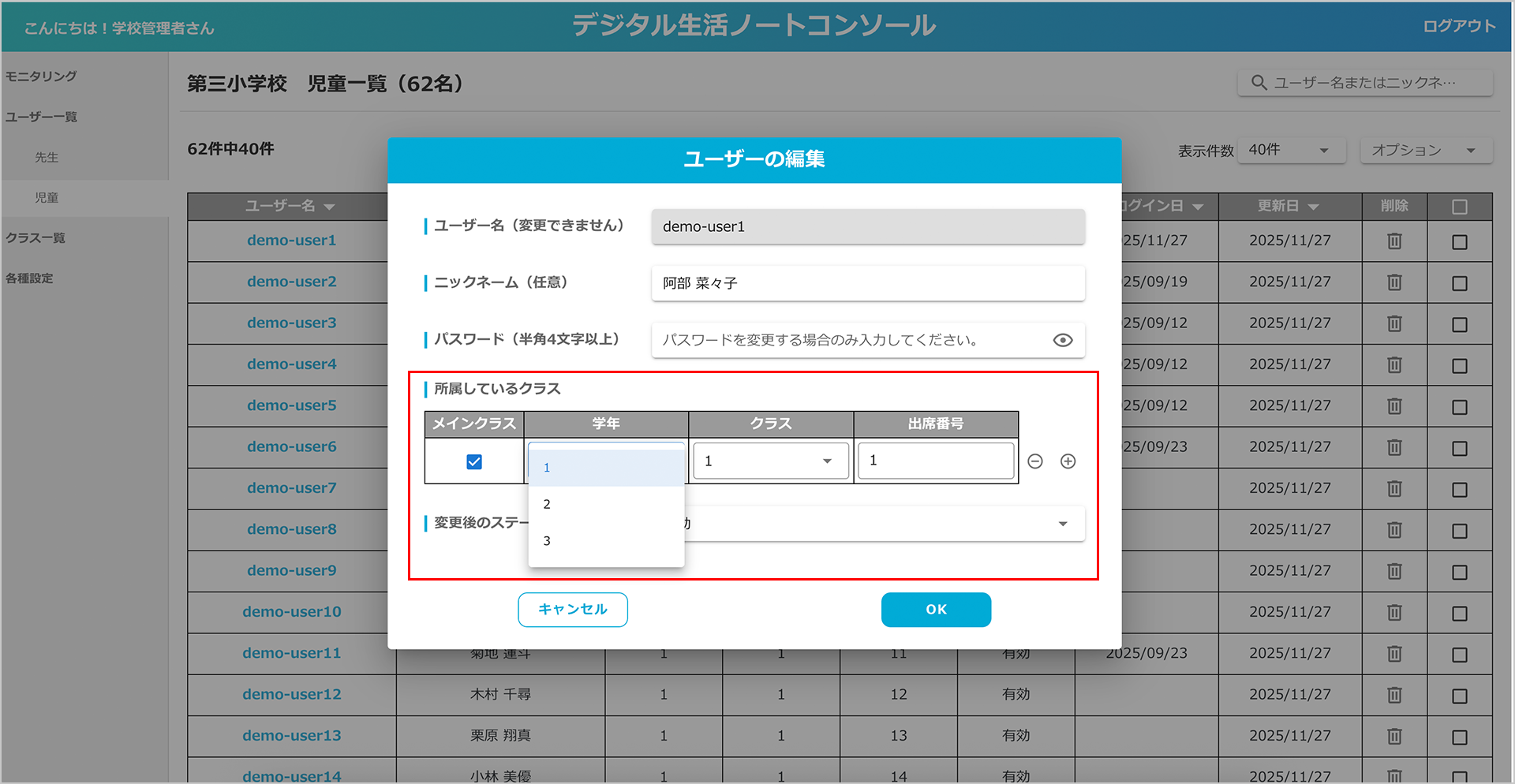This screenshot has width=1515, height=784.
Task: Open the オプション dropdown
Action: [1425, 150]
